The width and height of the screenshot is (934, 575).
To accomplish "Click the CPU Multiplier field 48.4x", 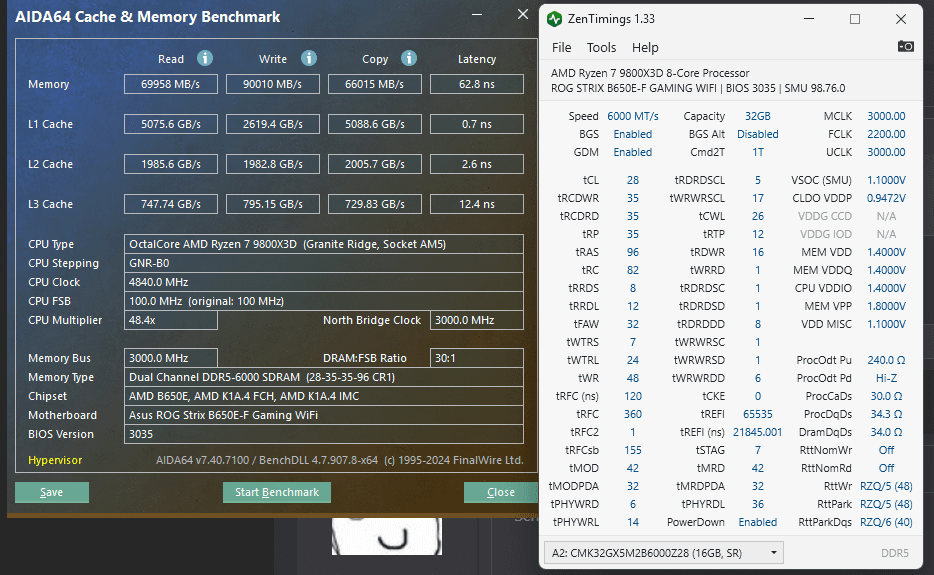I will [171, 320].
